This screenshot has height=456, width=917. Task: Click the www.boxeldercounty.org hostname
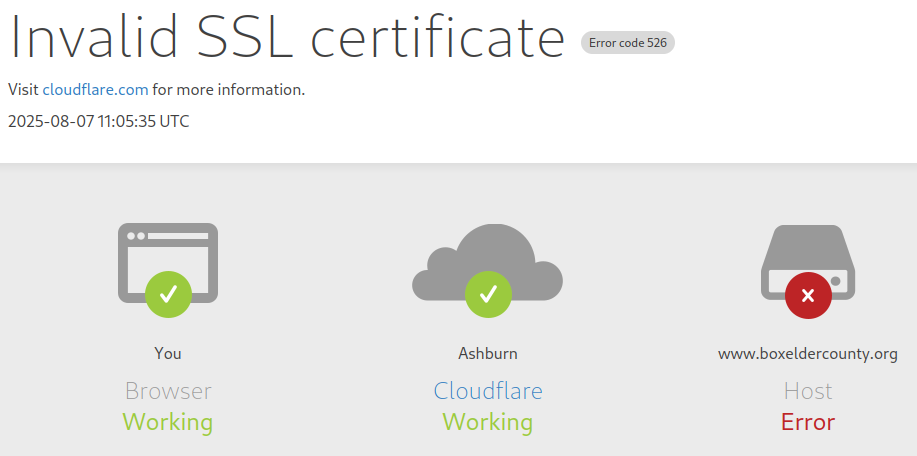[x=808, y=354]
